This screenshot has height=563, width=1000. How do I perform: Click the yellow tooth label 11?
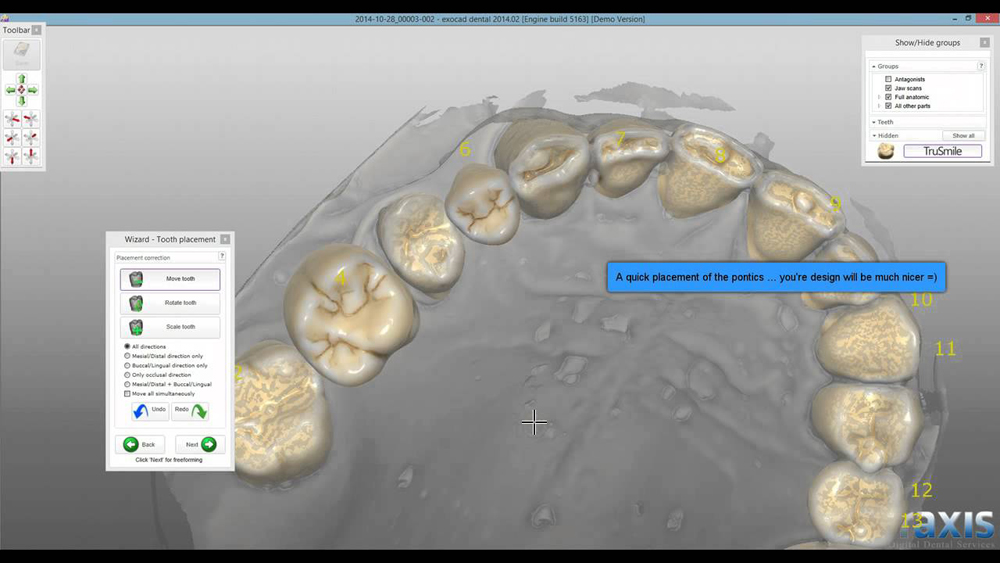click(945, 349)
